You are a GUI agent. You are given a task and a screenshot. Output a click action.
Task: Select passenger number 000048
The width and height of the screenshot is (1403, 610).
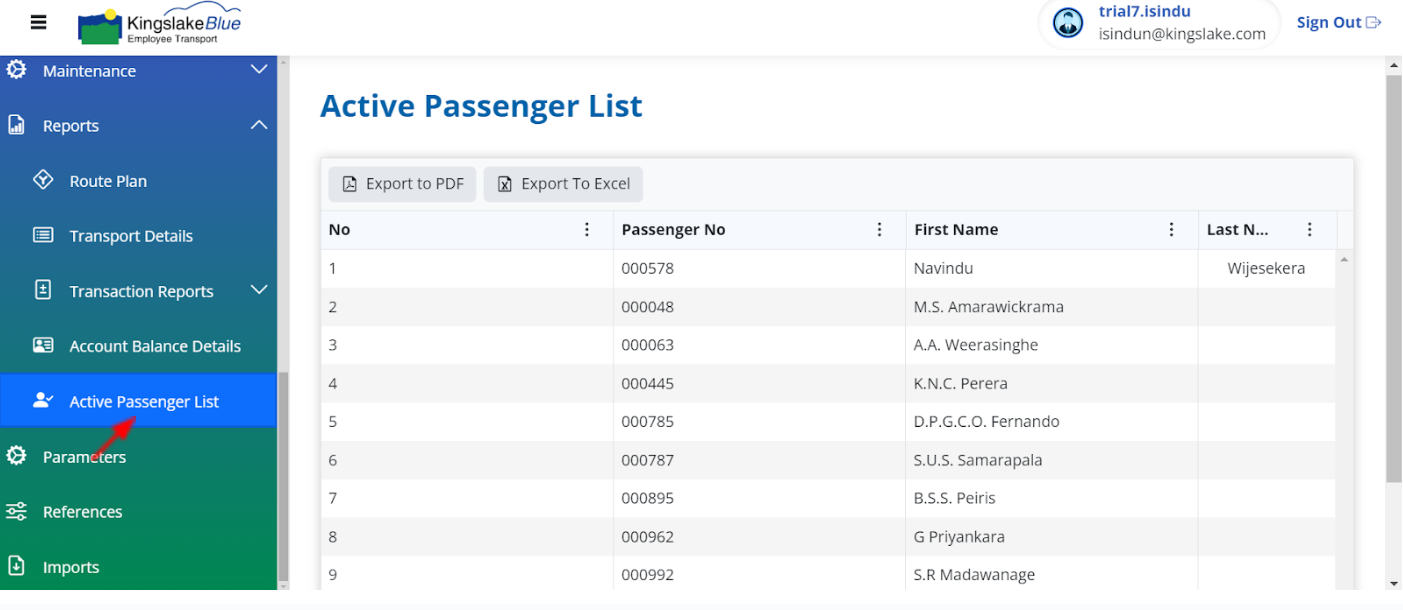click(648, 307)
